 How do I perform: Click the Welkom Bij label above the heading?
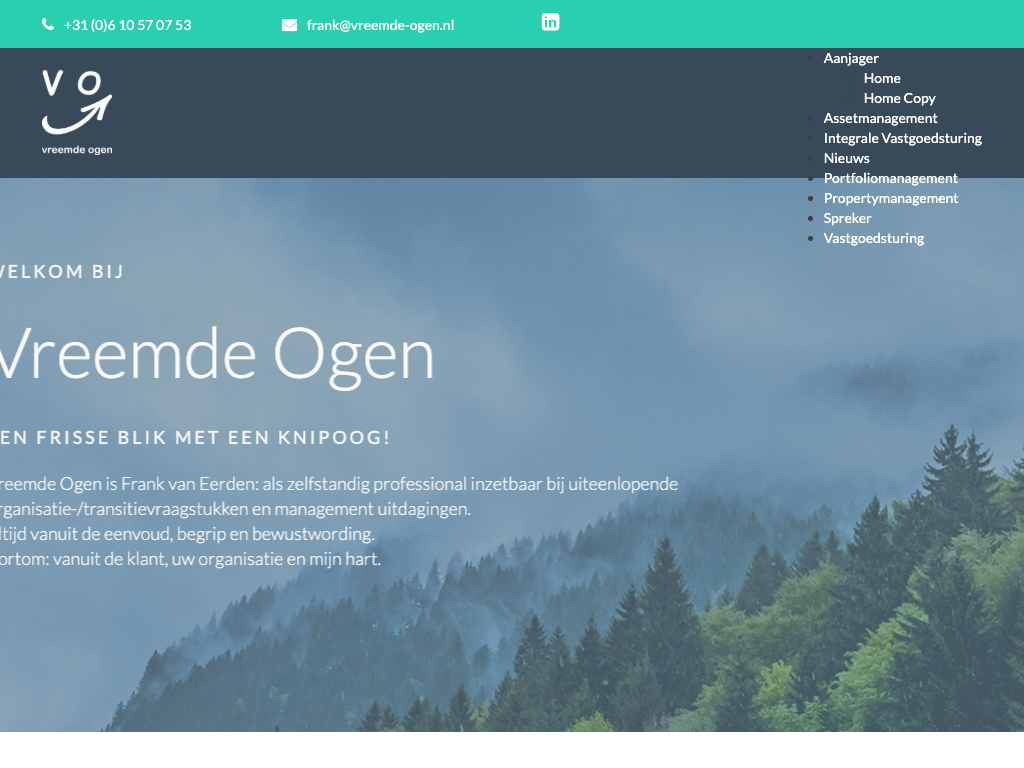point(62,271)
